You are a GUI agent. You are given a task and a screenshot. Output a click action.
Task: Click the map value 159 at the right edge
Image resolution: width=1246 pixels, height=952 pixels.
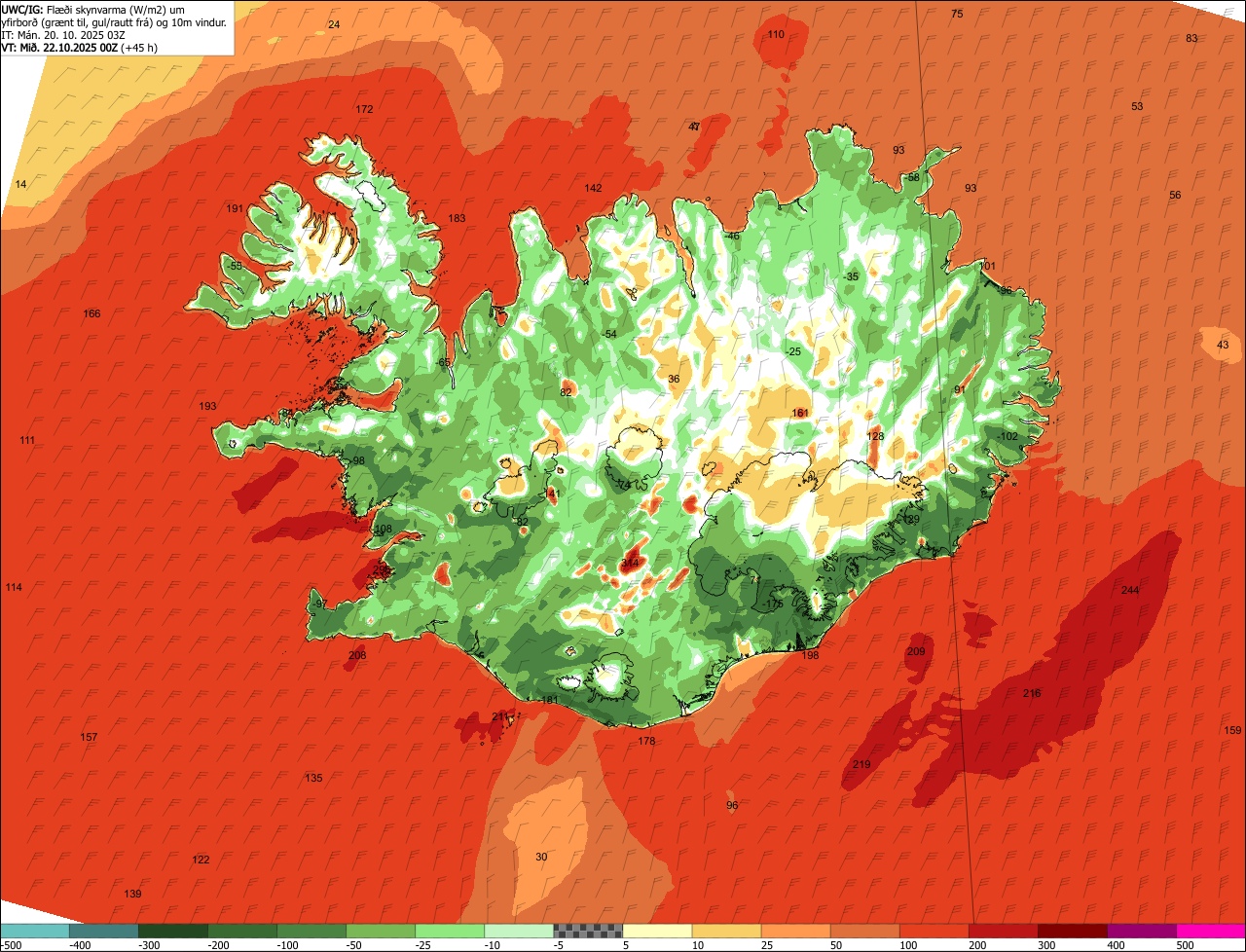point(1232,730)
